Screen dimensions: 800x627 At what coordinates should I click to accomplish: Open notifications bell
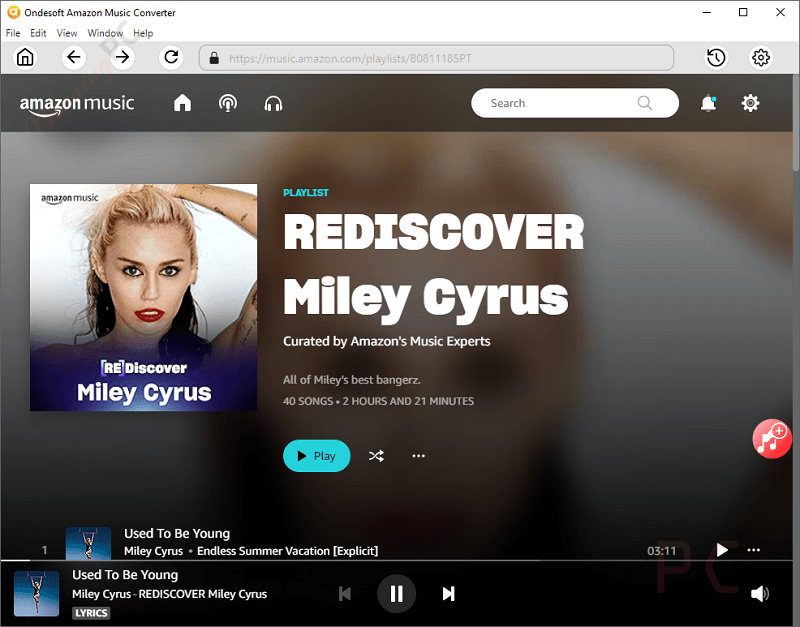708,104
